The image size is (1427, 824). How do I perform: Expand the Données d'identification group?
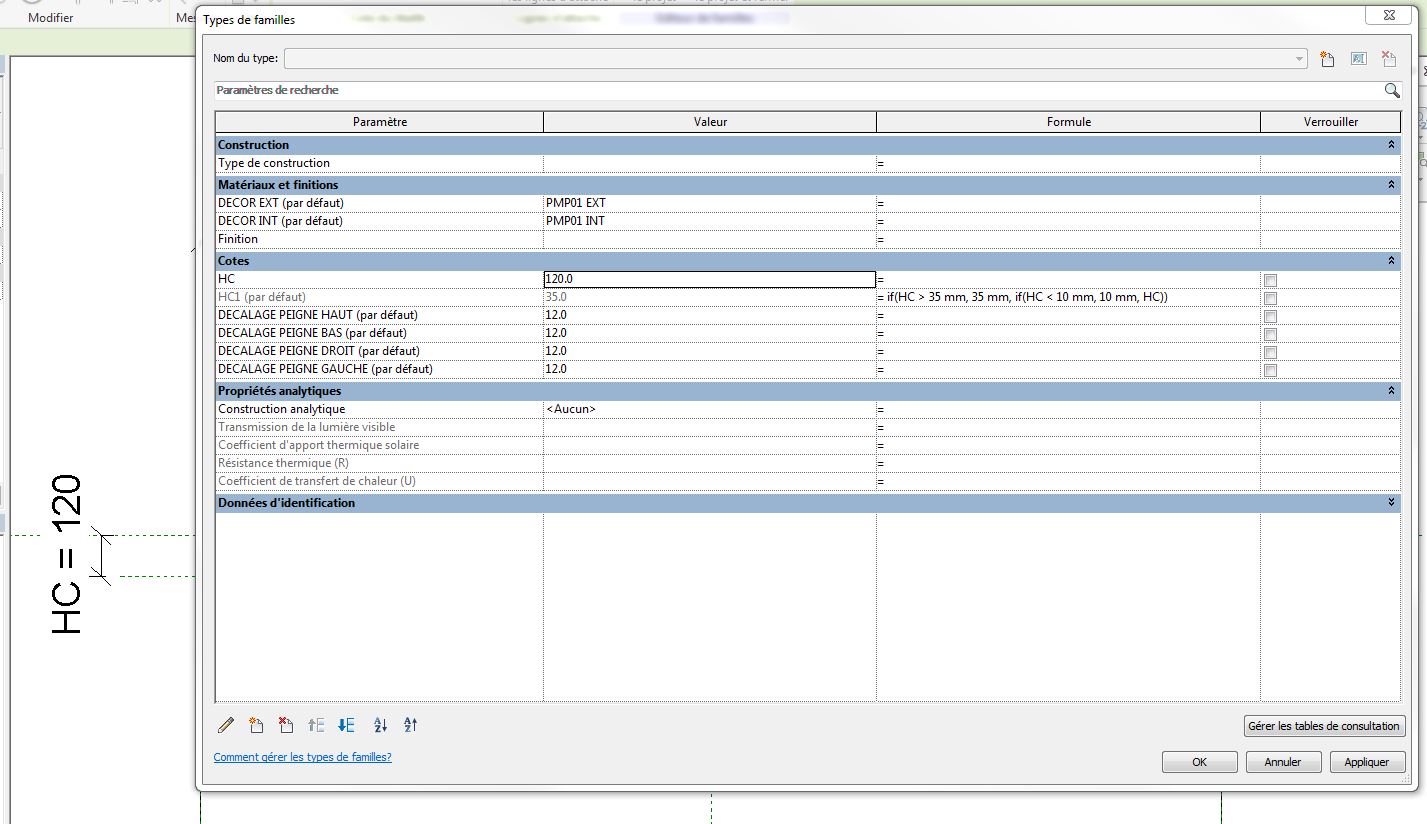point(1391,503)
